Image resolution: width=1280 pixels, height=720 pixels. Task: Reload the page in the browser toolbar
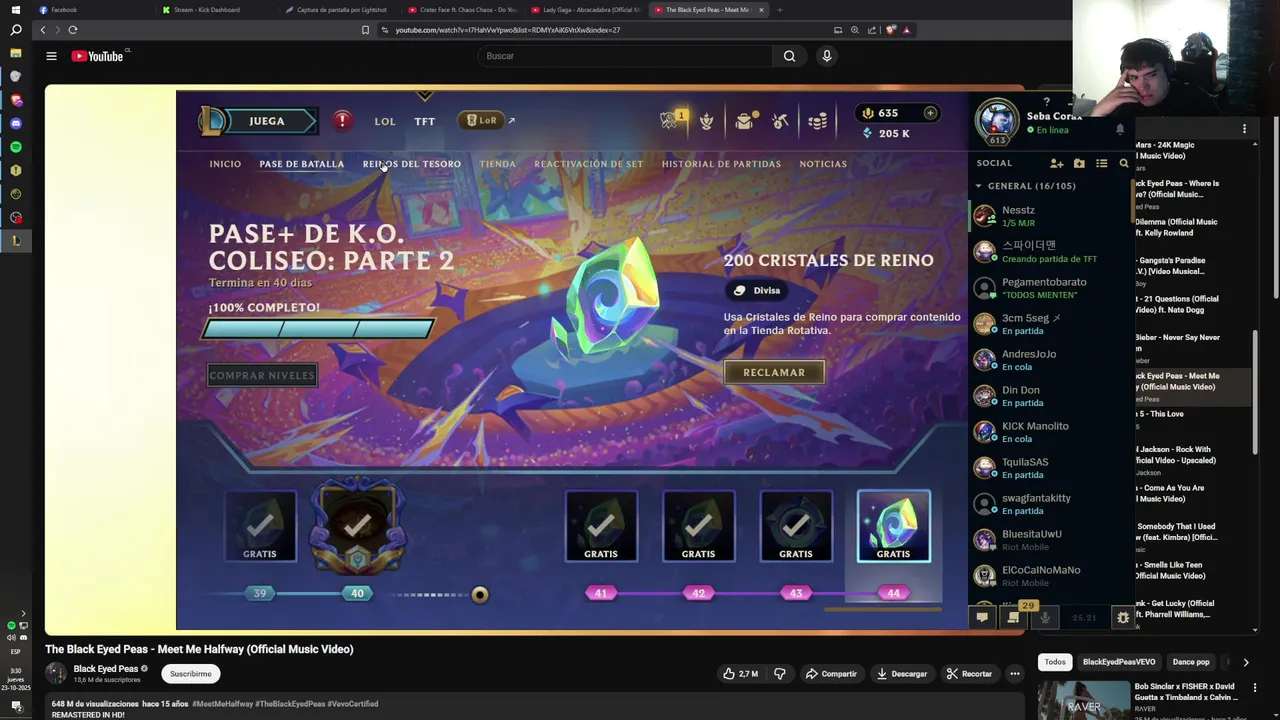pos(73,30)
